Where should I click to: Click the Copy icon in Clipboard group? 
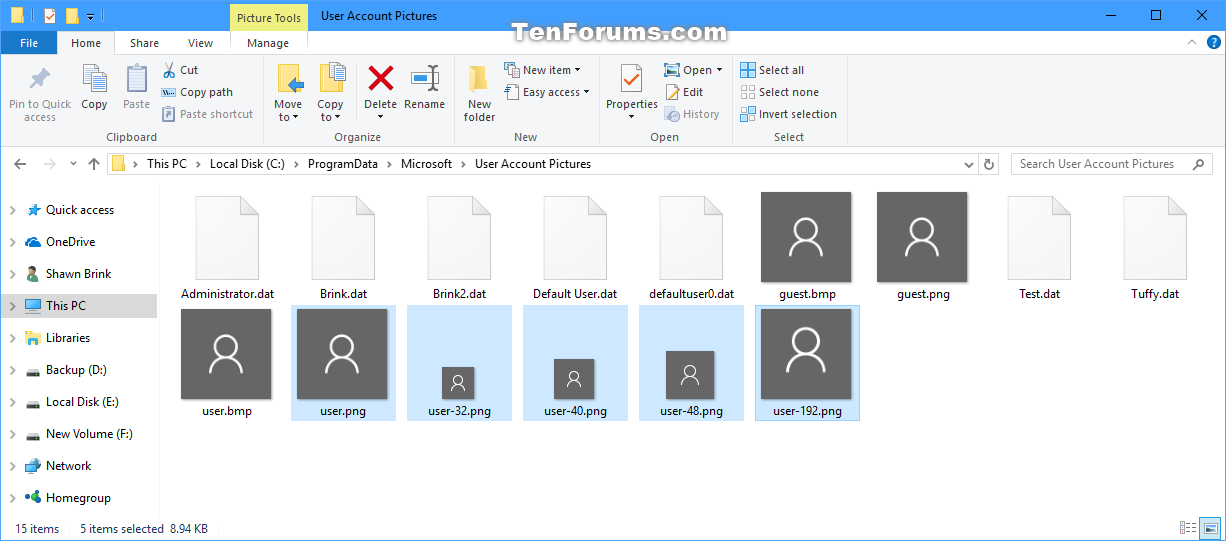95,79
